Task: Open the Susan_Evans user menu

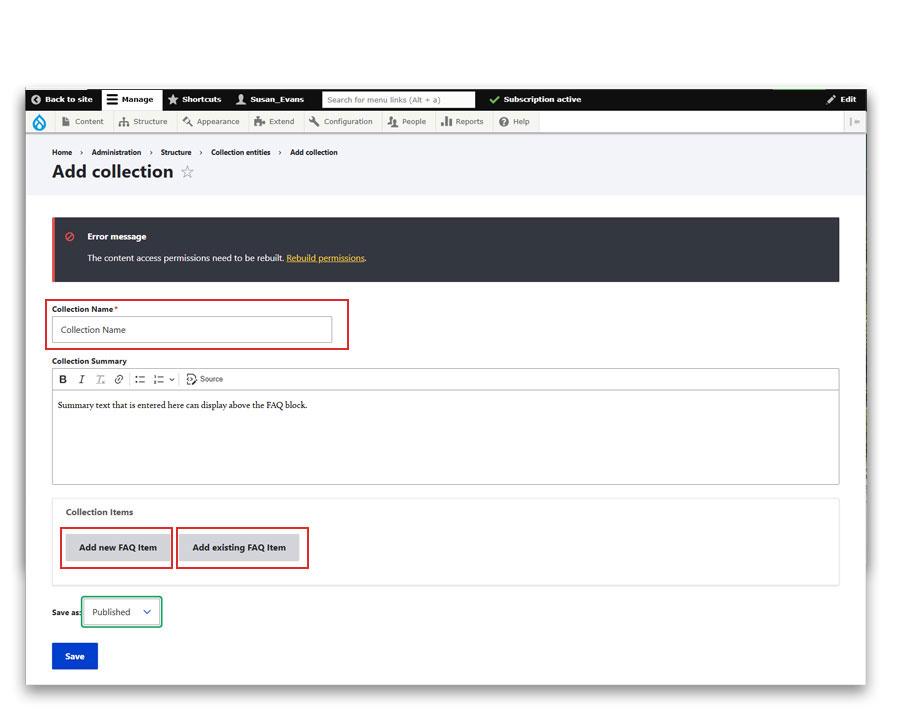Action: coord(270,99)
